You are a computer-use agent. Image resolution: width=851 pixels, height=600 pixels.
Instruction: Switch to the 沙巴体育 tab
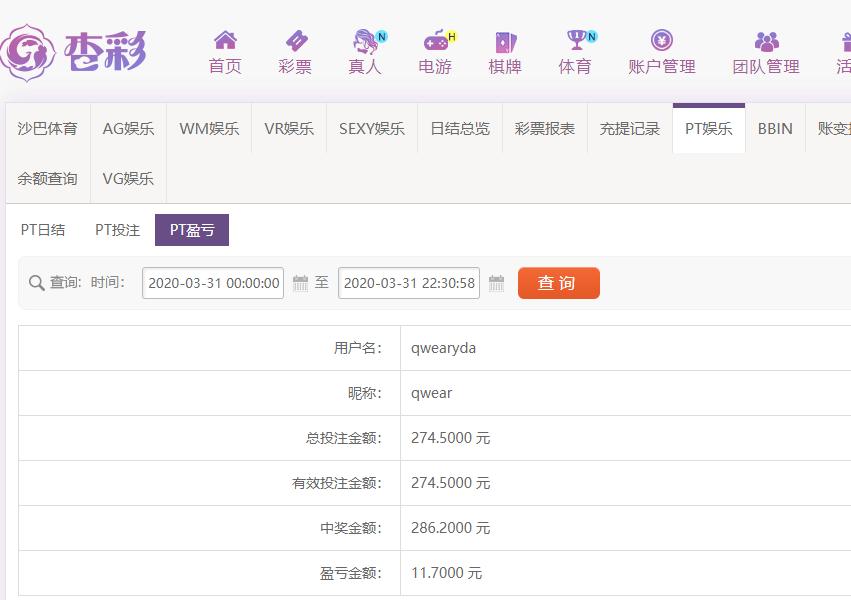pyautogui.click(x=47, y=129)
